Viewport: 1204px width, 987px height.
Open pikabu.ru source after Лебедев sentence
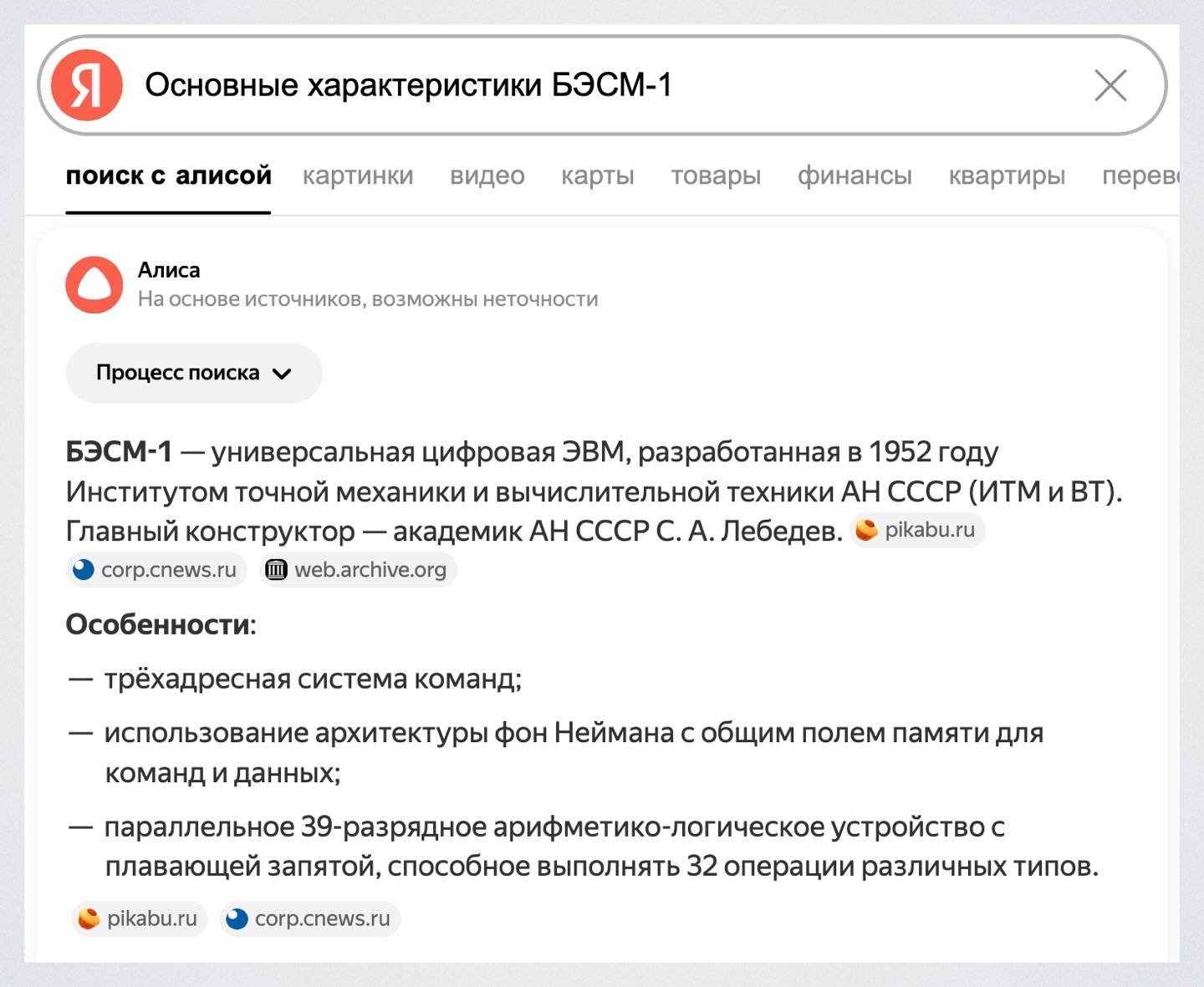[x=918, y=530]
